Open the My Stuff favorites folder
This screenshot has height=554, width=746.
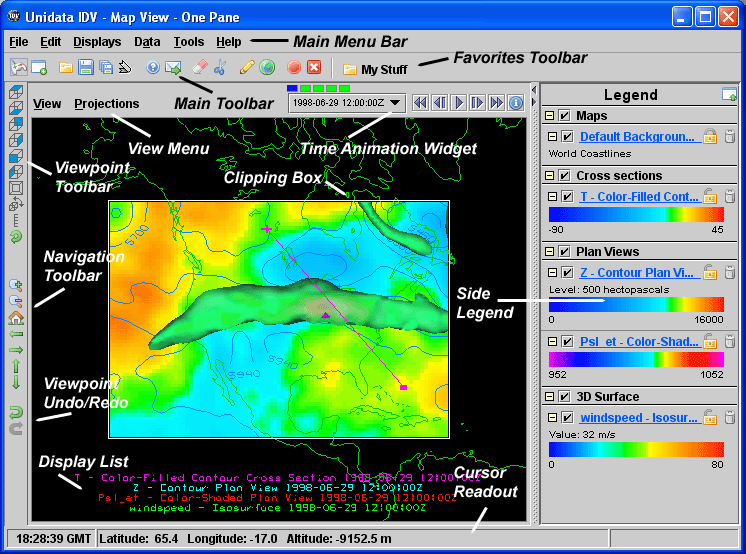pyautogui.click(x=376, y=70)
